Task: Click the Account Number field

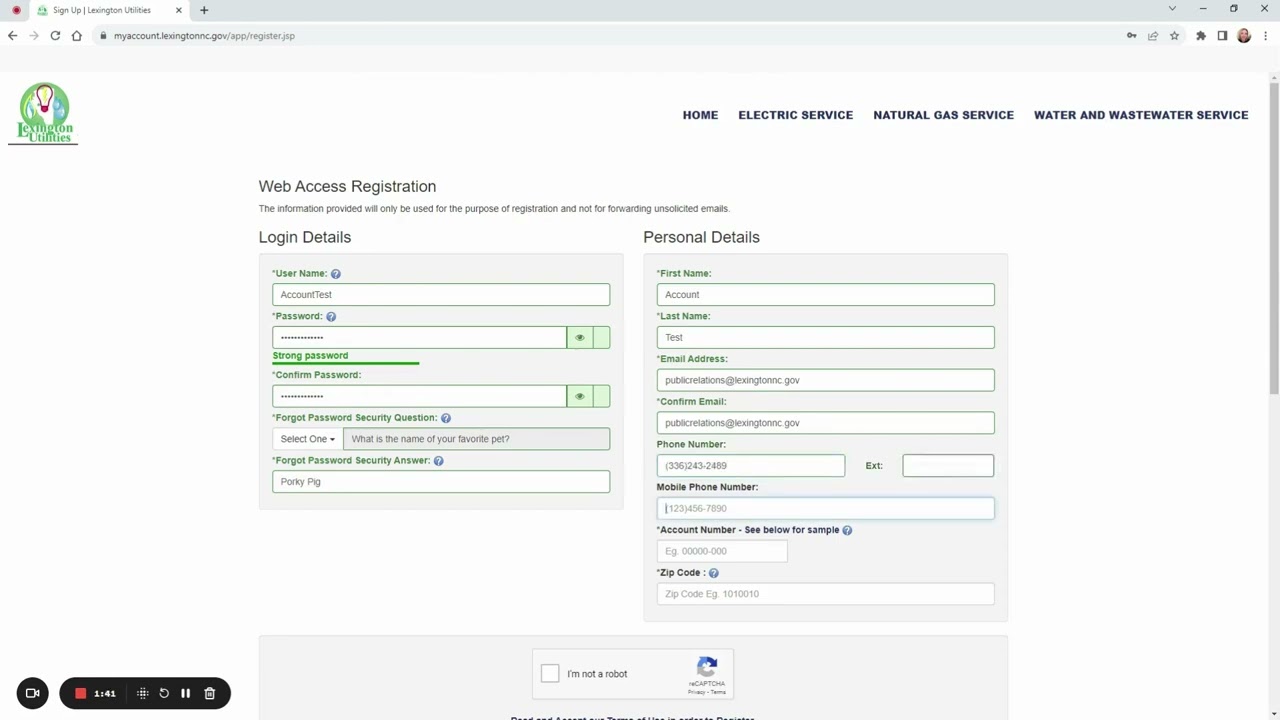Action: [722, 551]
